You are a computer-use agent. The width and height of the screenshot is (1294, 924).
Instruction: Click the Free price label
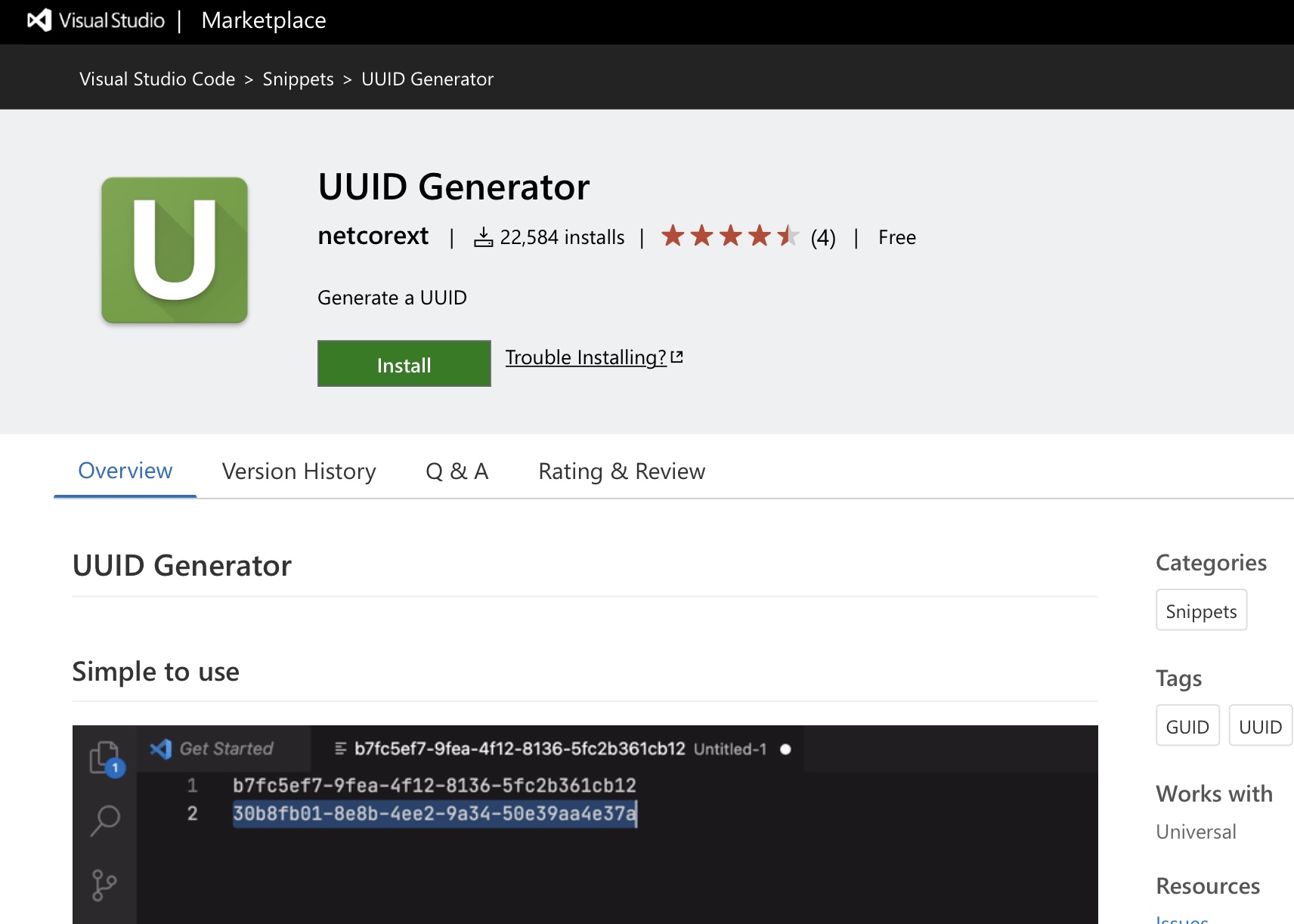pyautogui.click(x=897, y=237)
